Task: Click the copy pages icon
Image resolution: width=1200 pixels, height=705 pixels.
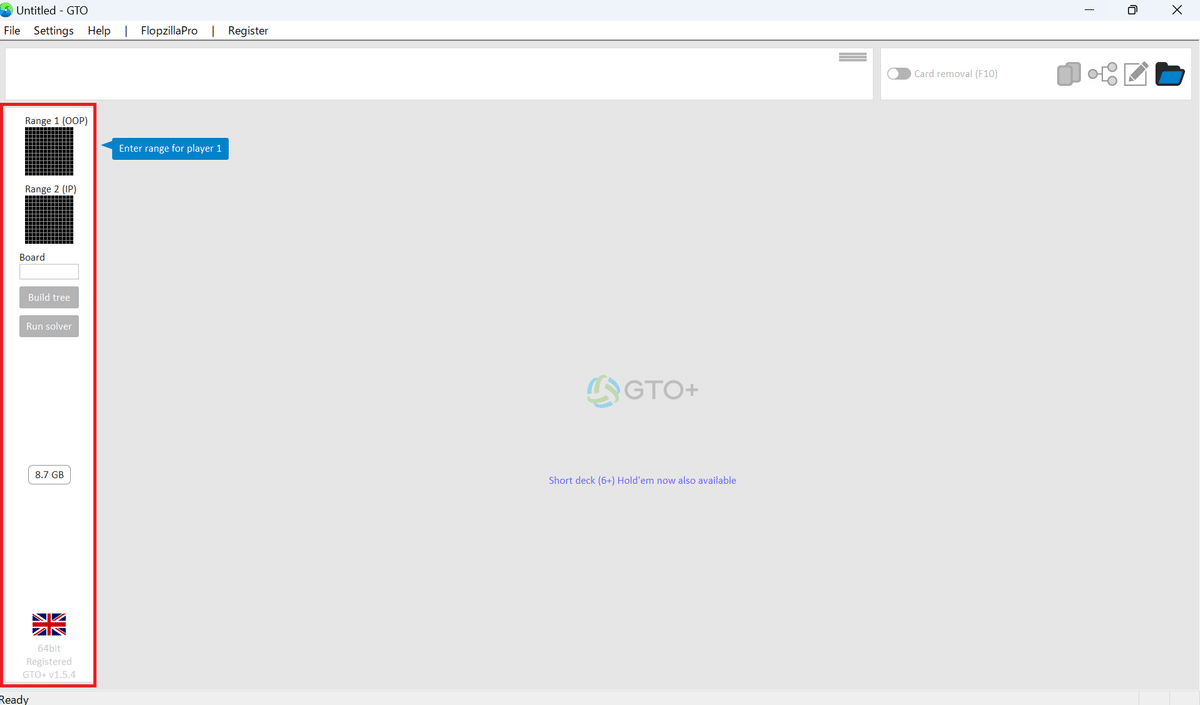Action: (1069, 74)
